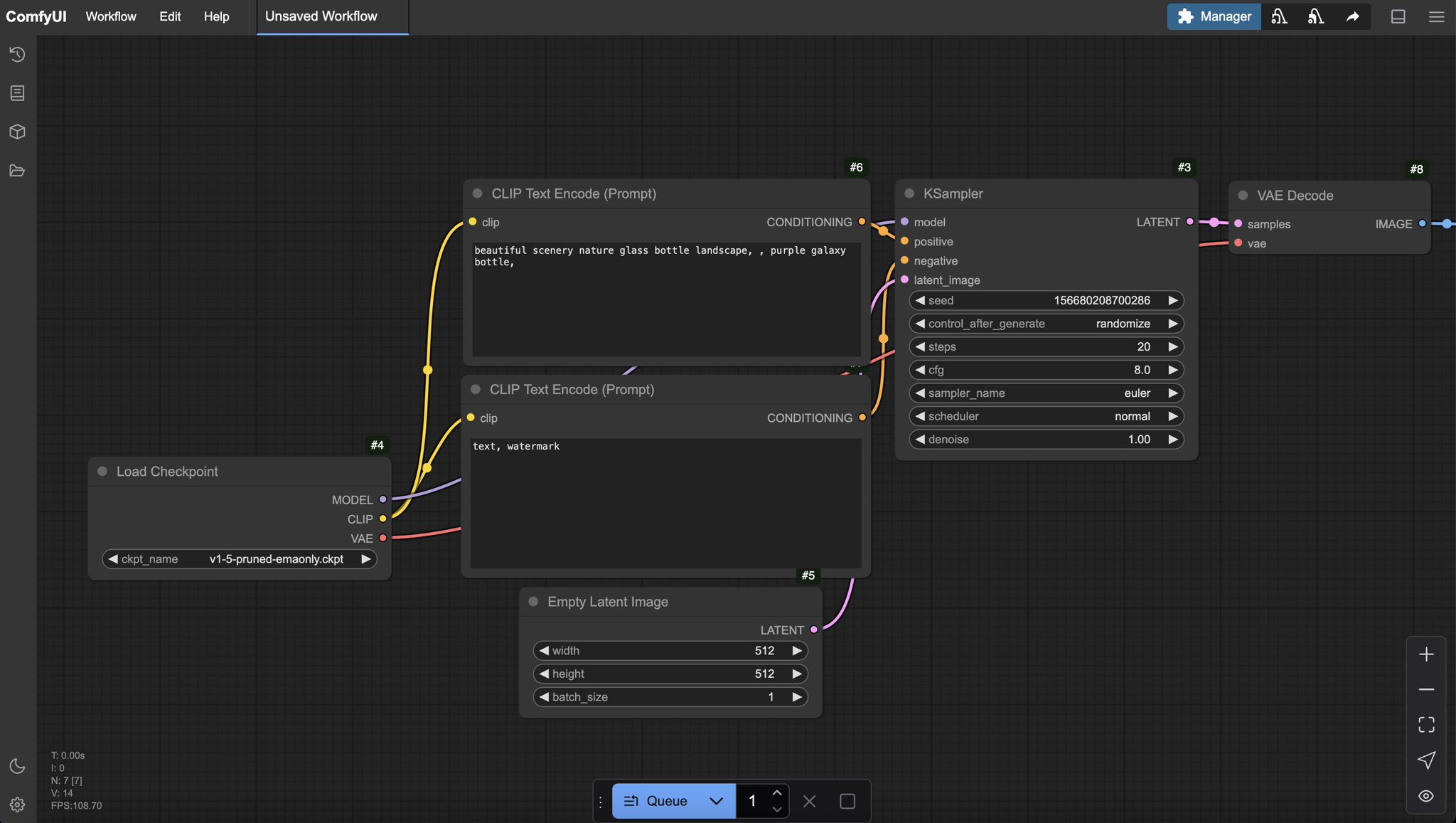Click the second free memory icon beside Manager
This screenshot has height=823, width=1456.
click(1316, 16)
